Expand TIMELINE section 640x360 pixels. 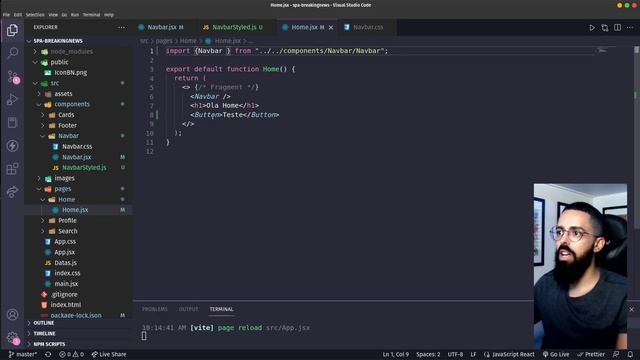(44, 333)
